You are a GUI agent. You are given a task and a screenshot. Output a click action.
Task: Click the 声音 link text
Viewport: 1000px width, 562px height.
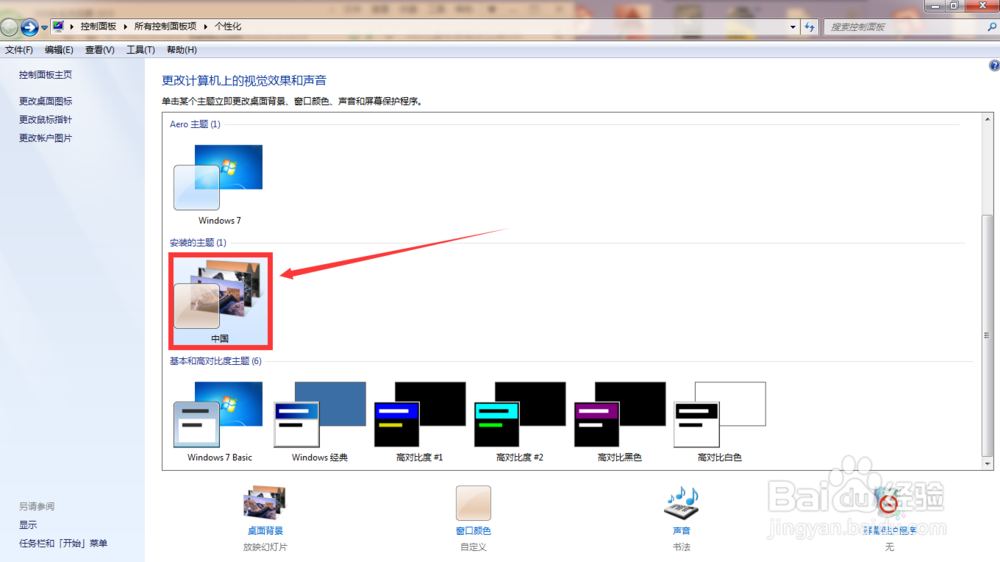681,531
